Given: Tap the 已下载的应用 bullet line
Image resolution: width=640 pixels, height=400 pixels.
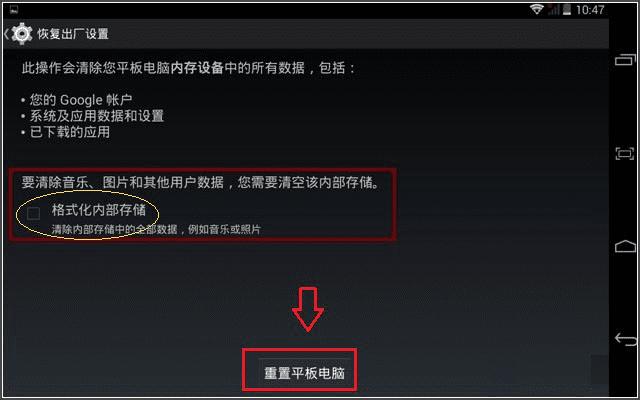Looking at the screenshot, I should (66, 132).
